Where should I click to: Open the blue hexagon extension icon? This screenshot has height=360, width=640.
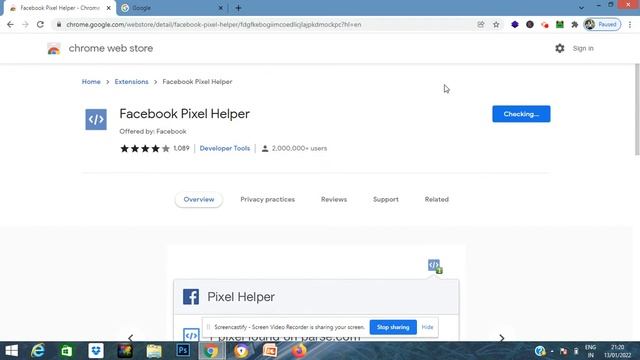tap(515, 24)
